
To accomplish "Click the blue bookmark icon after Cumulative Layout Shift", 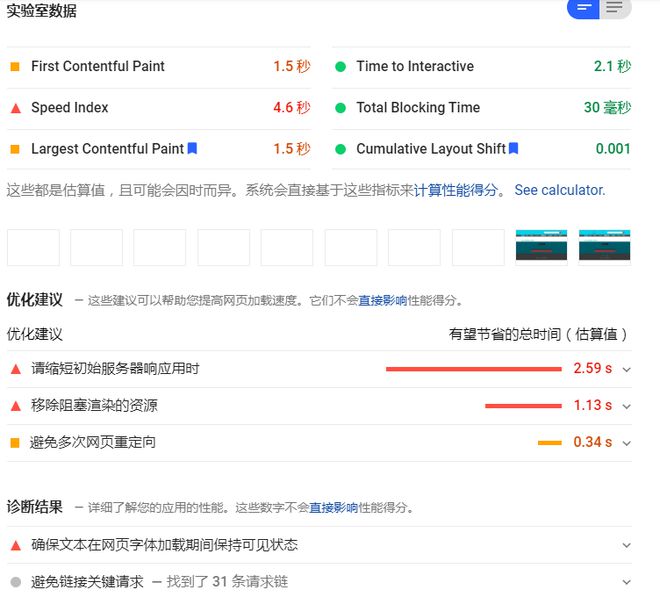I will (514, 148).
